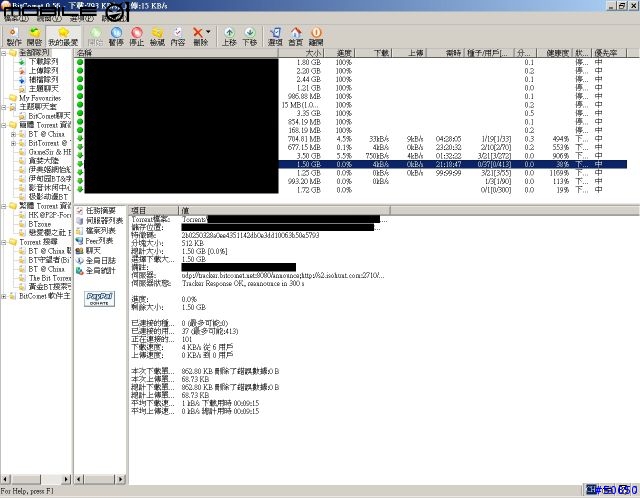Stop the task with red 停止 icon
Screen dimensions: 640x498
pos(136,36)
